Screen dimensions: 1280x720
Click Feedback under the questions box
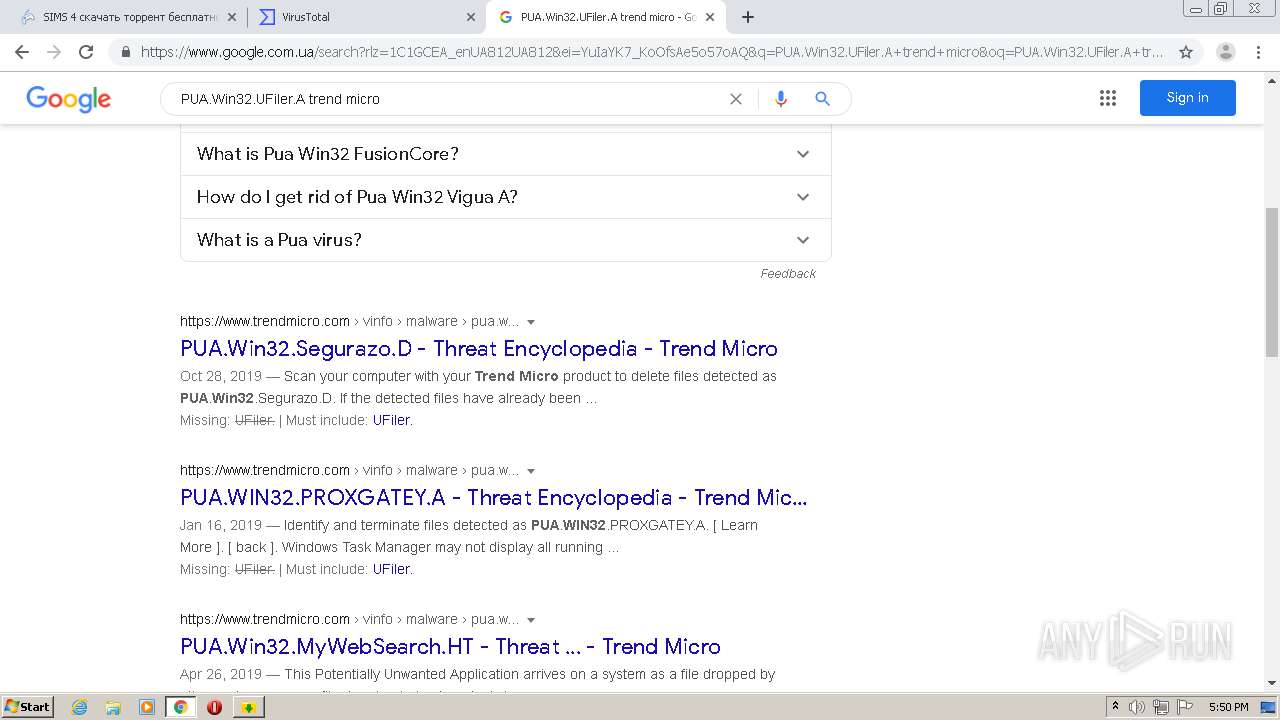coord(788,273)
